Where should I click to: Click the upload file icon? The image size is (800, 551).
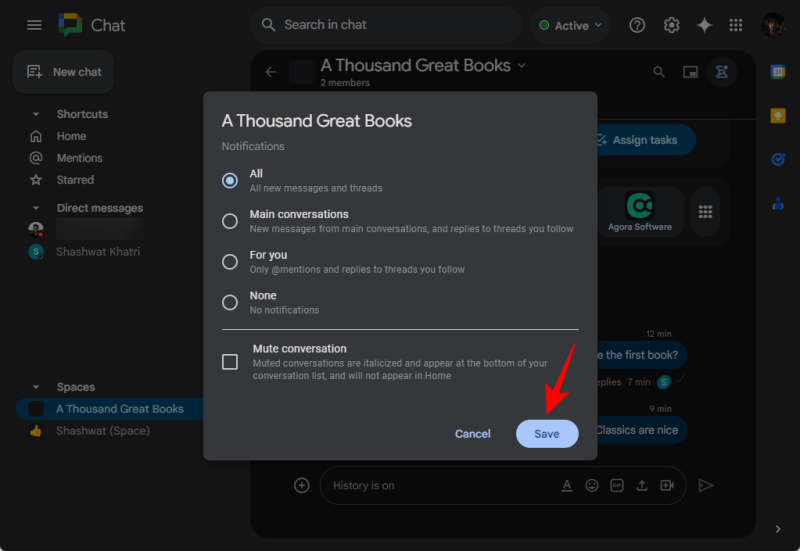(x=642, y=485)
